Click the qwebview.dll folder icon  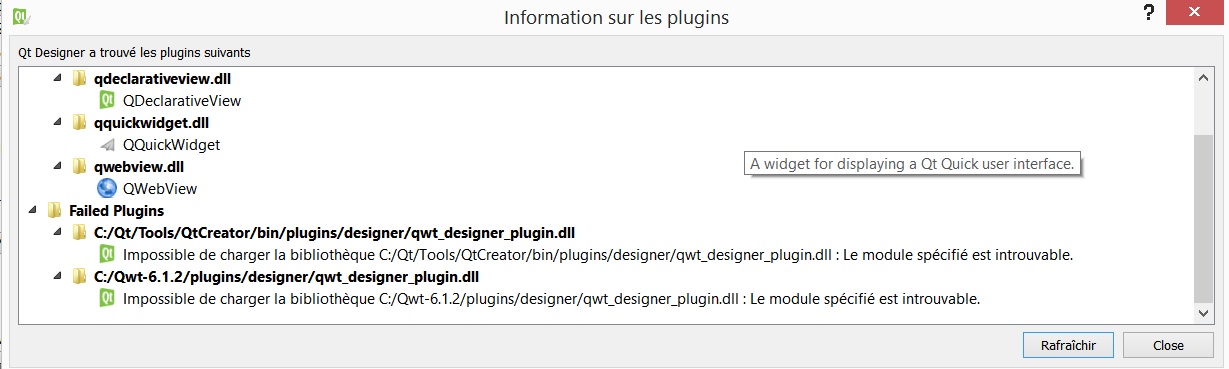79,166
